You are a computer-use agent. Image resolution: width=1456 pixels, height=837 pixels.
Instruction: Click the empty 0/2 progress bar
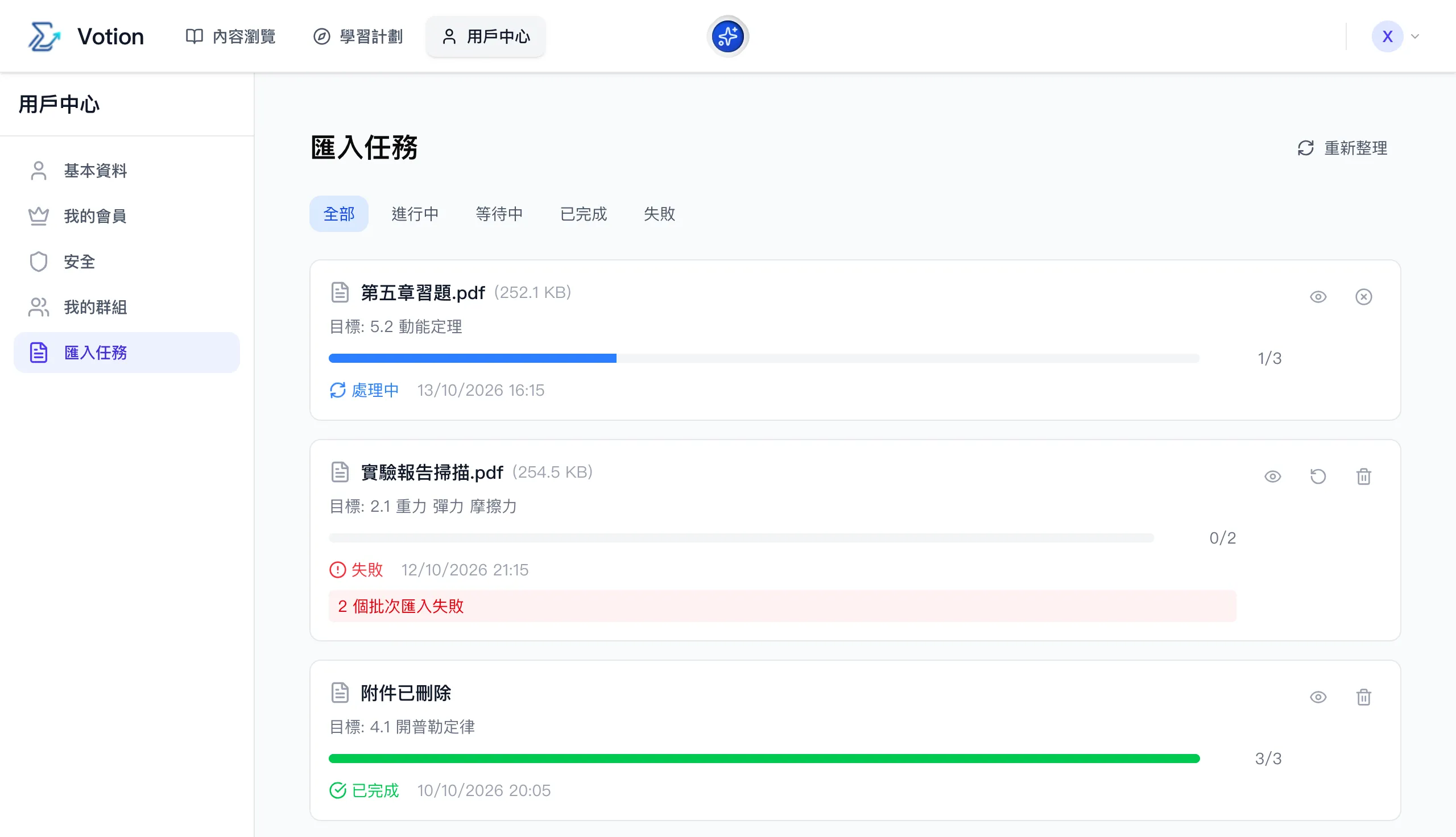pos(742,537)
